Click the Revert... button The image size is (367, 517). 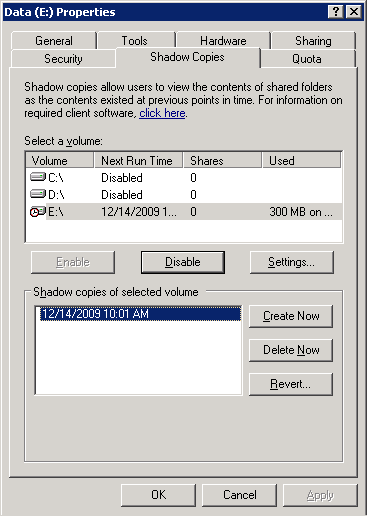pyautogui.click(x=291, y=384)
